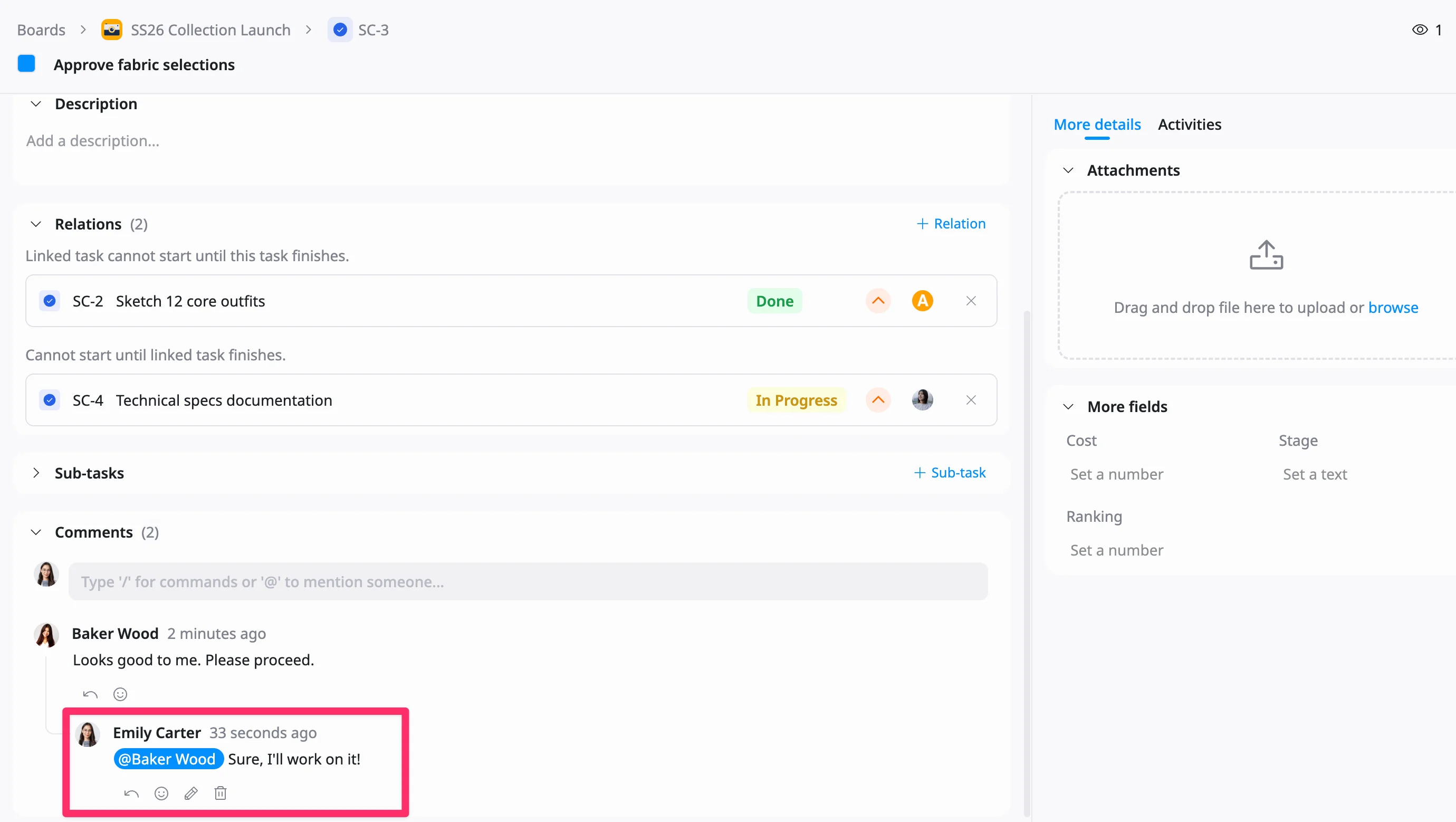
Task: Collapse the More fields section
Action: point(1068,407)
